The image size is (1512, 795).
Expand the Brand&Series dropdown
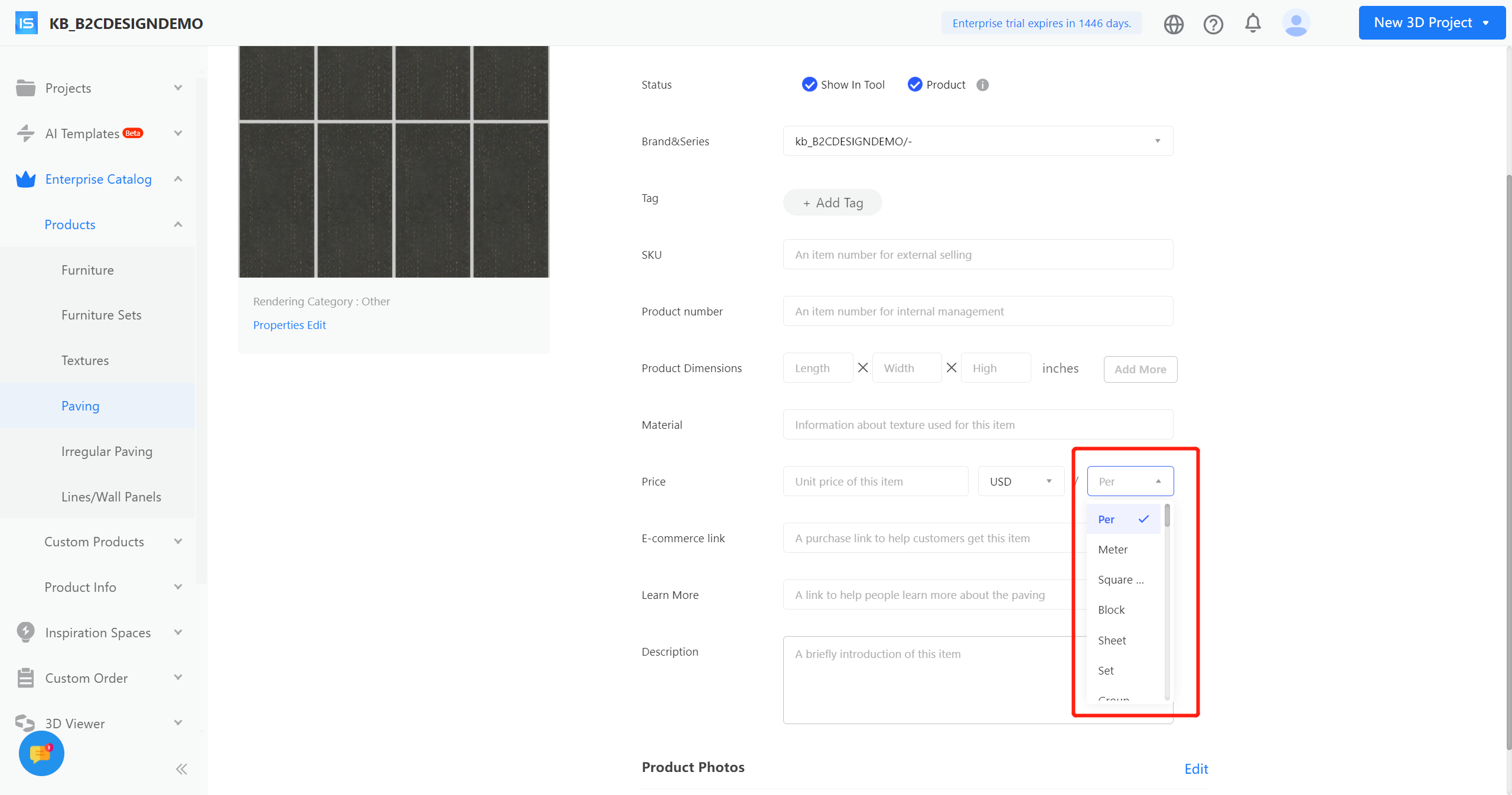click(977, 141)
